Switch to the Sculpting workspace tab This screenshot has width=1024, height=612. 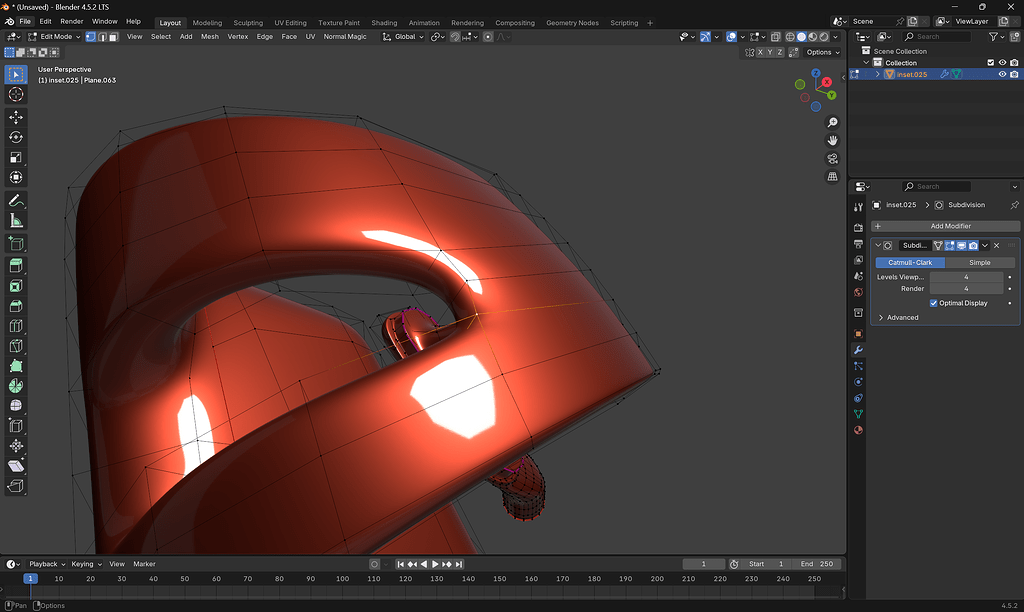(248, 23)
